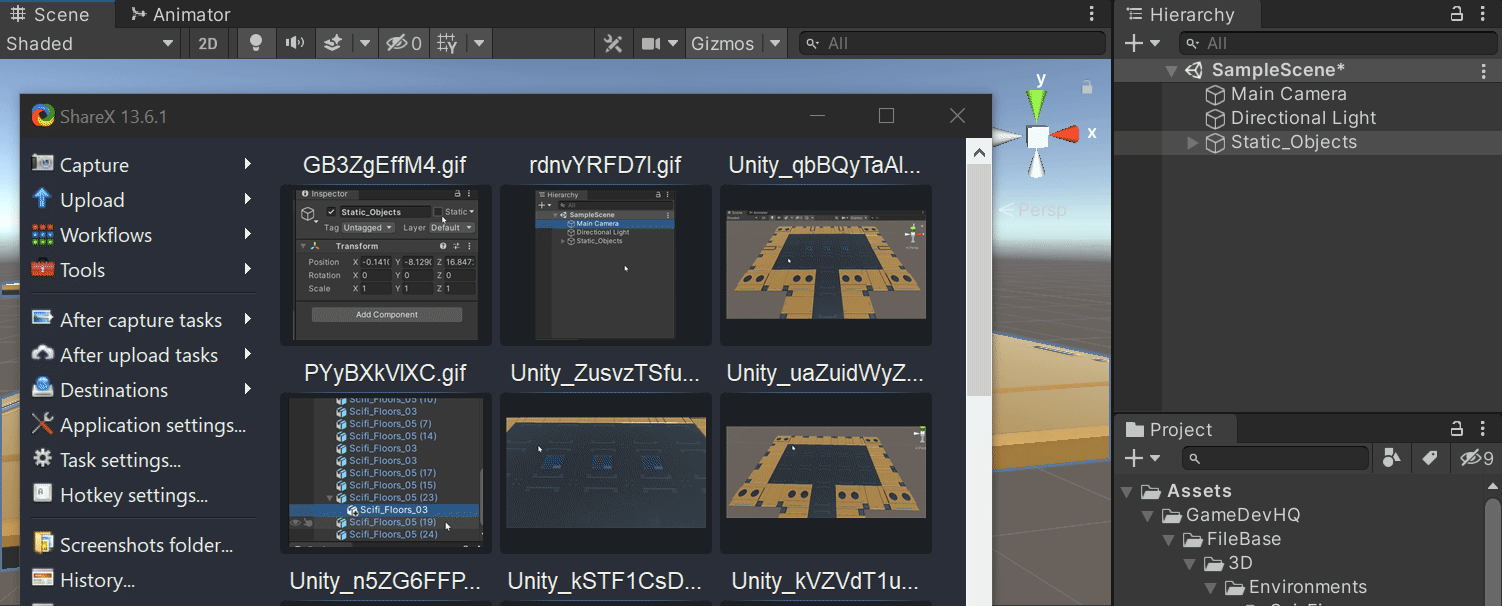Collapse the Environments folder arrow

coord(1210,587)
